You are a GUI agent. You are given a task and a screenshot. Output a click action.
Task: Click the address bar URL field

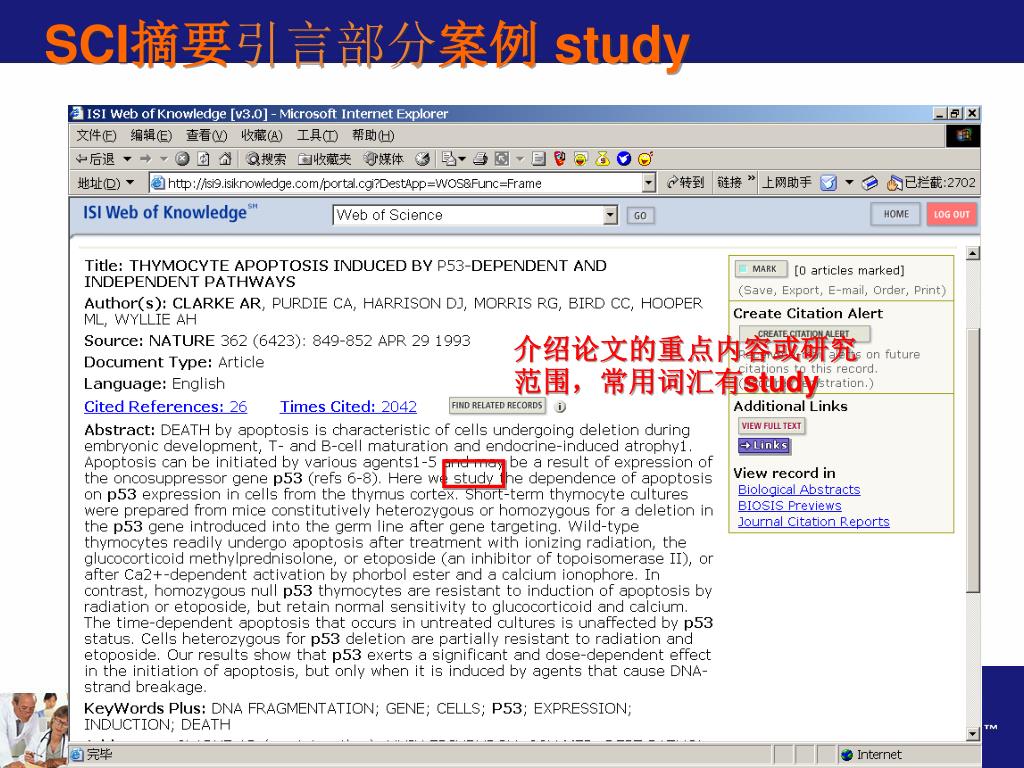[x=396, y=183]
